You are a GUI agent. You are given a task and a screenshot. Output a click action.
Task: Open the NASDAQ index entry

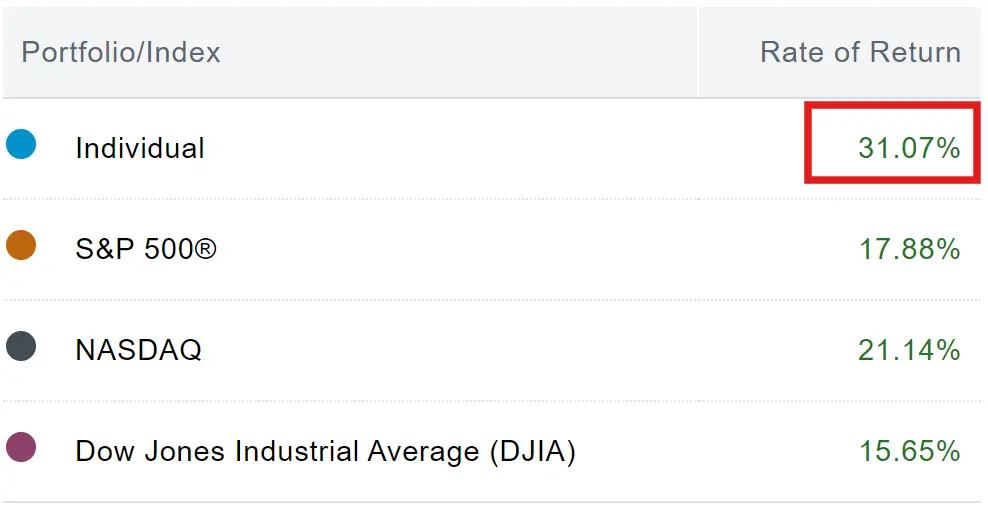[138, 350]
